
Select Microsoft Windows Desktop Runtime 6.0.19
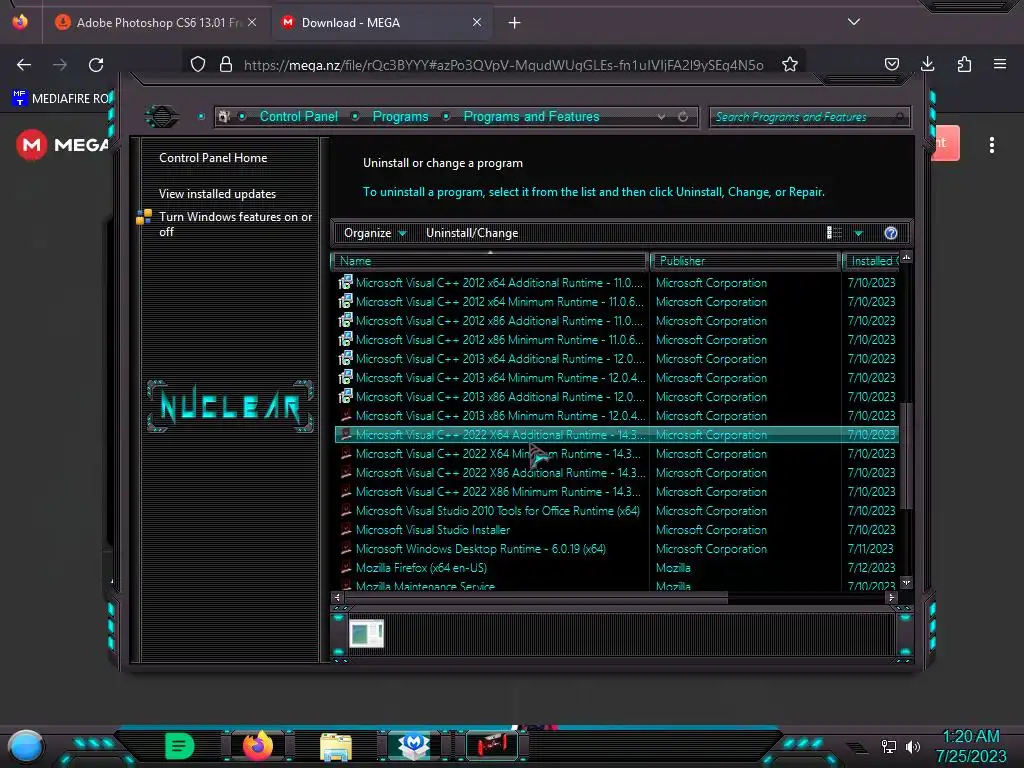coord(616,549)
